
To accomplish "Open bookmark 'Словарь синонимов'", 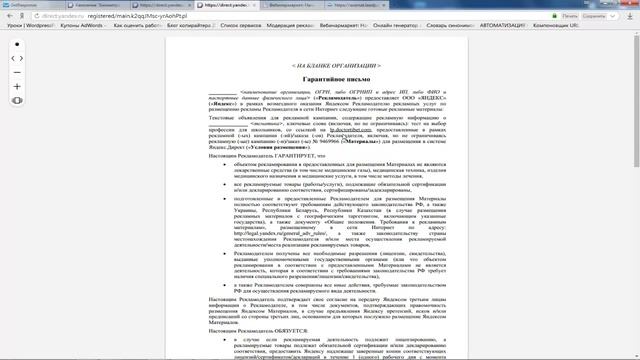I will coord(450,25).
